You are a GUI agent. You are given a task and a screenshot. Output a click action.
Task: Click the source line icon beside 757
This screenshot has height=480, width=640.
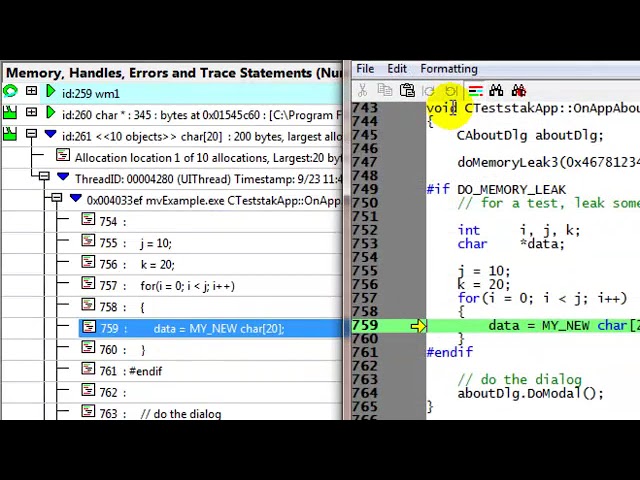pos(88,283)
